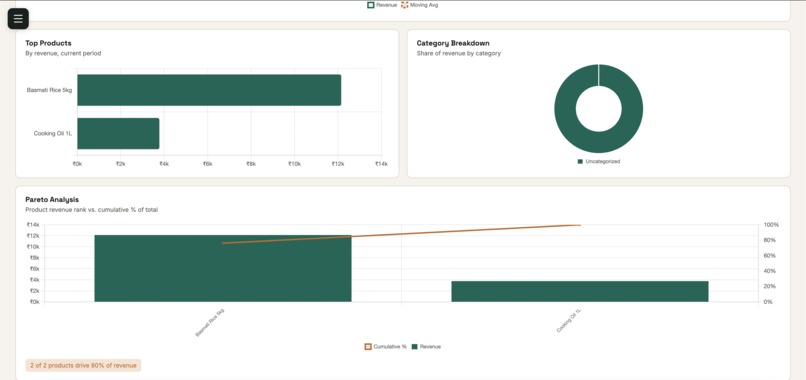Toggle Revenue legend in Pareto Analysis
Screen dimensions: 806x380
pos(426,347)
